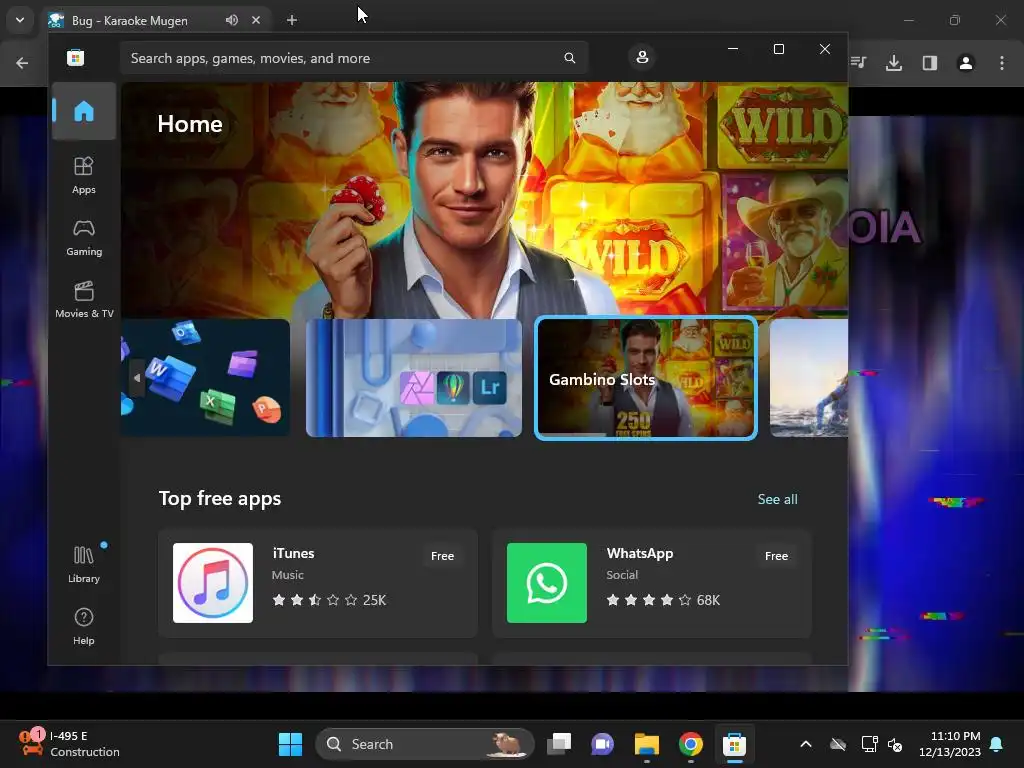Open the Windows Start menu
Image resolution: width=1024 pixels, height=768 pixels.
point(290,744)
